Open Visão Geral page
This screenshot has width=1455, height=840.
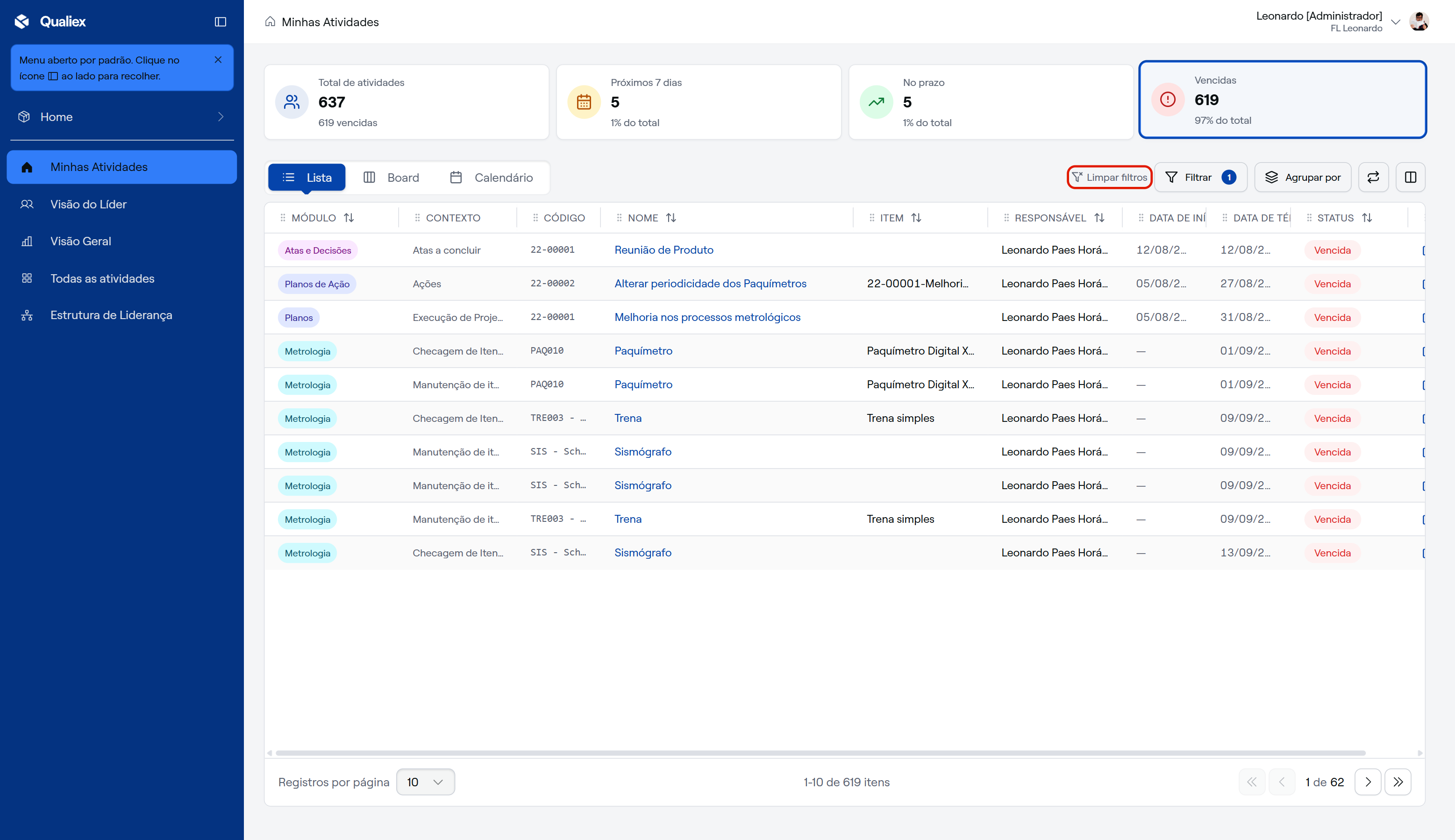click(122, 241)
